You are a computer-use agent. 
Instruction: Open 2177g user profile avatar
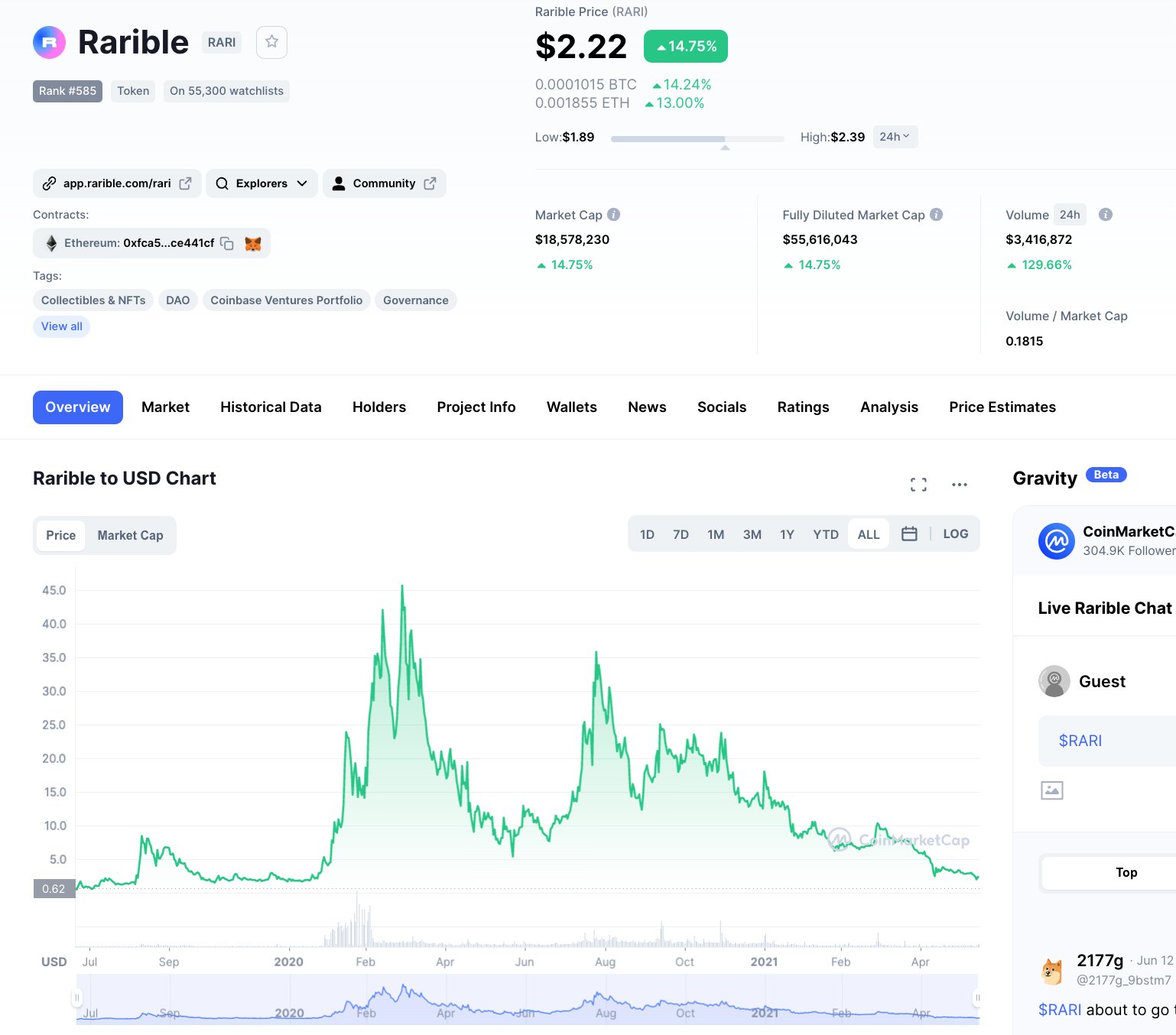coord(1053,972)
